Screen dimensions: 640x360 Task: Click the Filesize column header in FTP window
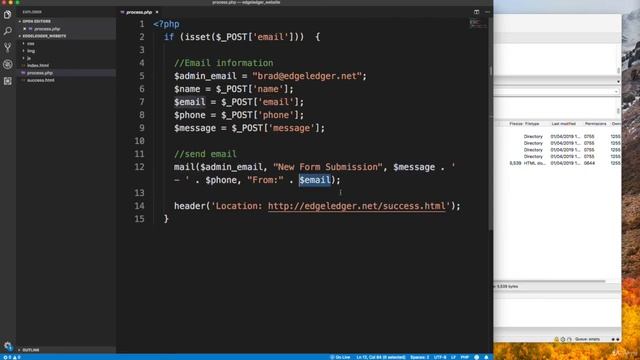click(516, 124)
